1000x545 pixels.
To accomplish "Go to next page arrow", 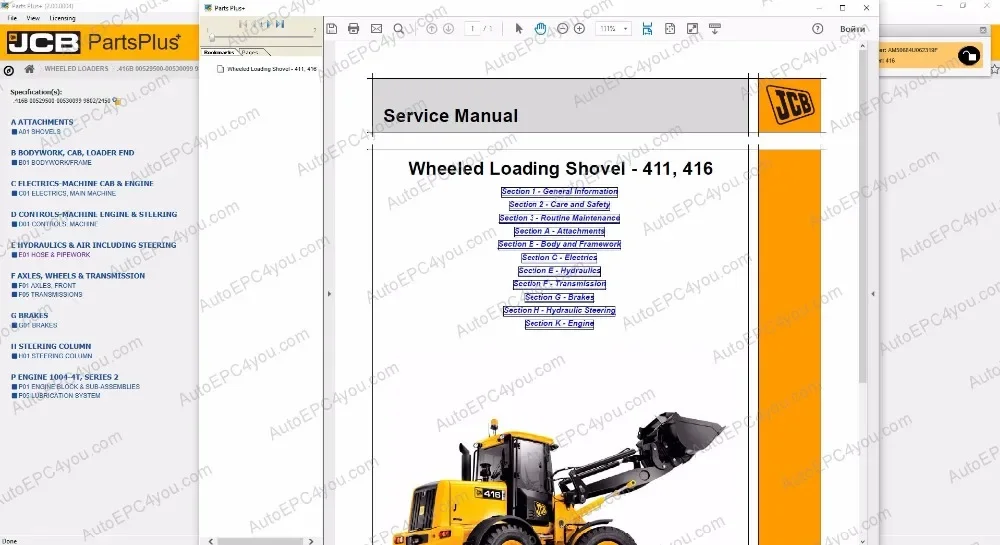I will click(448, 29).
